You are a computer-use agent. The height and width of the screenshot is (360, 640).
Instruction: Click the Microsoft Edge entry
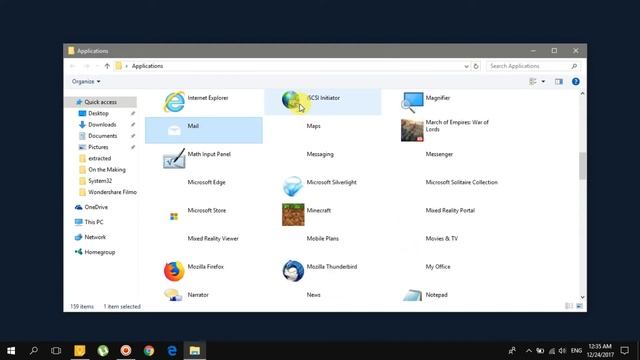(207, 182)
